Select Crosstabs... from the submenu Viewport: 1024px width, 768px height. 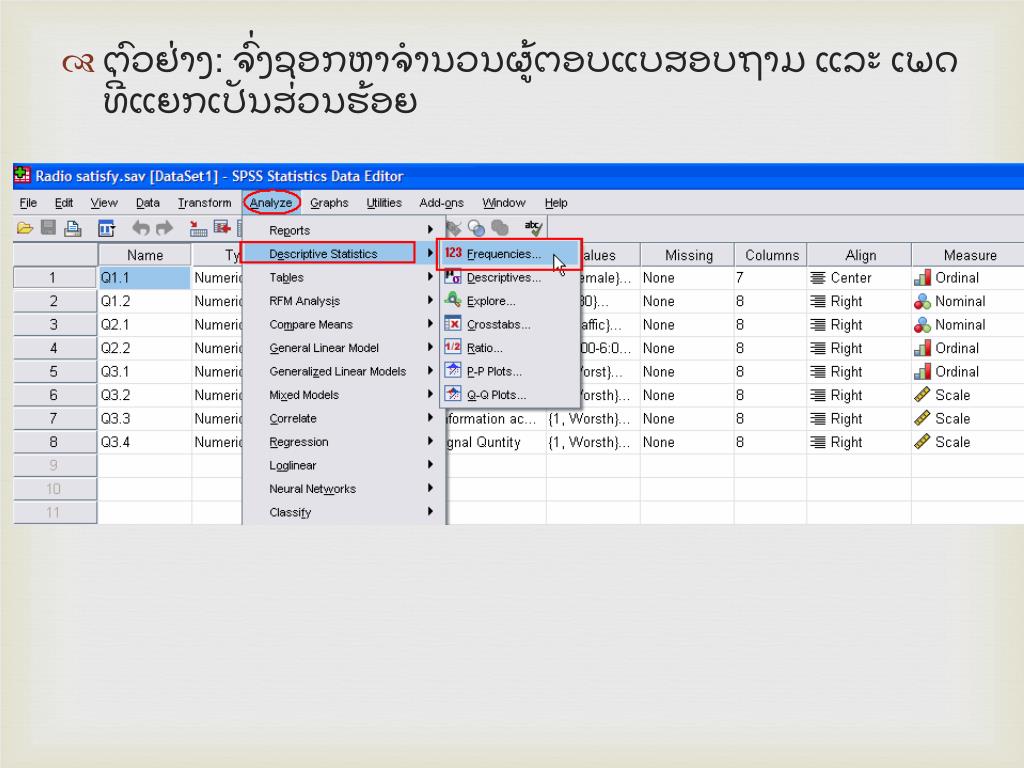click(509, 325)
